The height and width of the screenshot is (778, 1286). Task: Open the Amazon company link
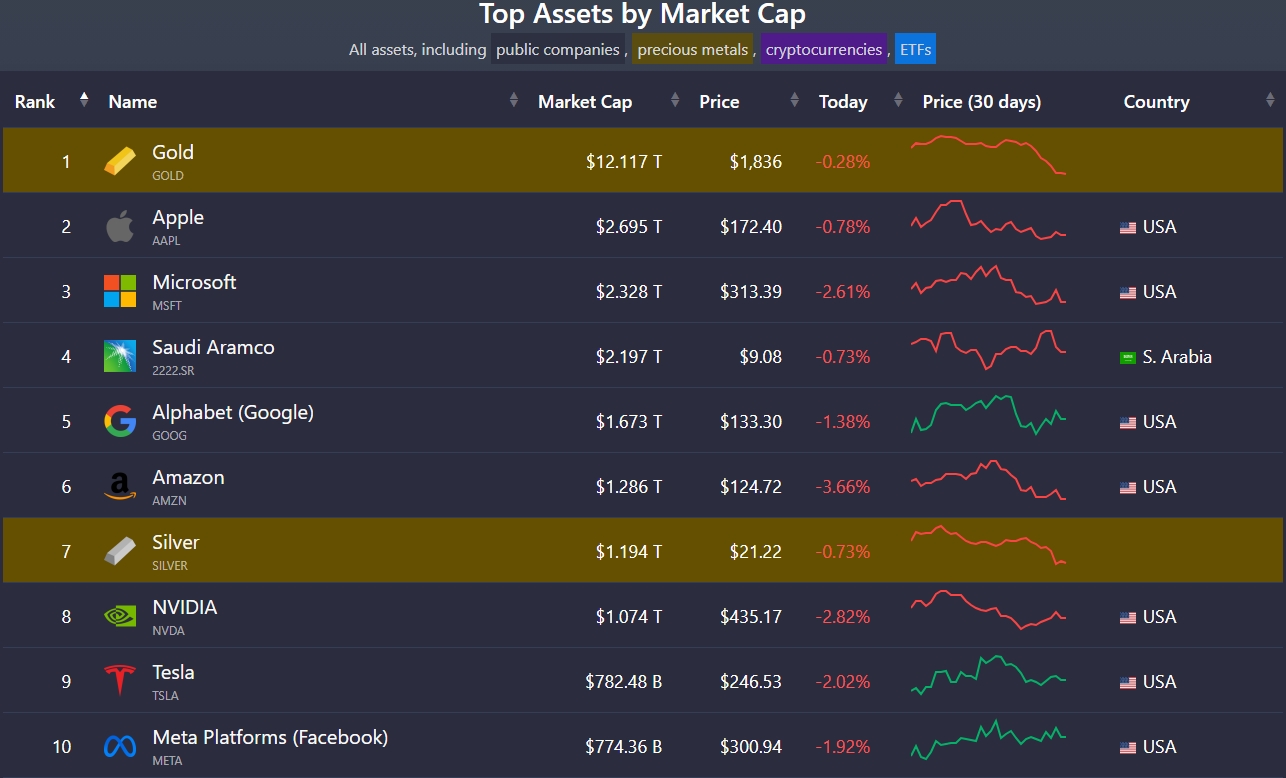188,477
